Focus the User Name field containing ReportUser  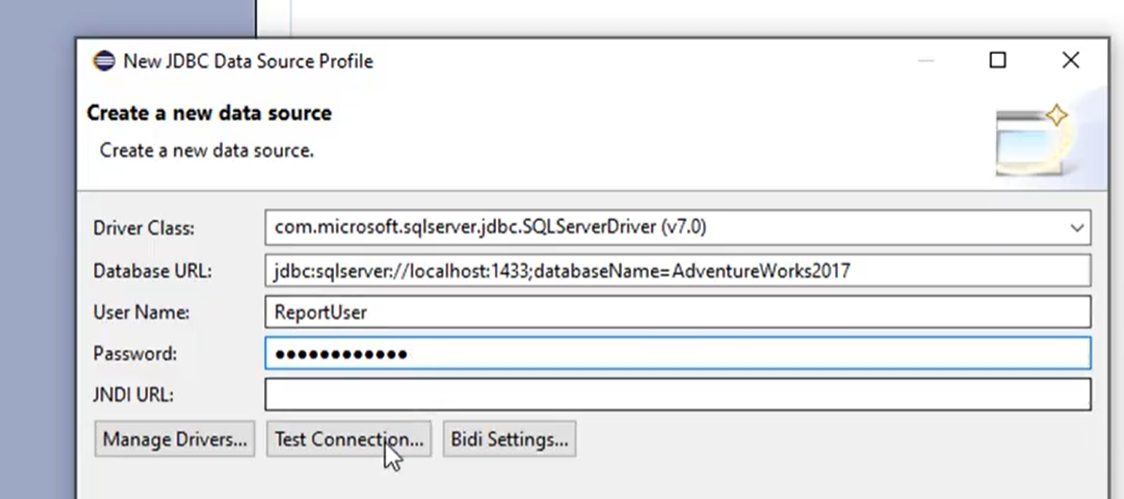677,313
